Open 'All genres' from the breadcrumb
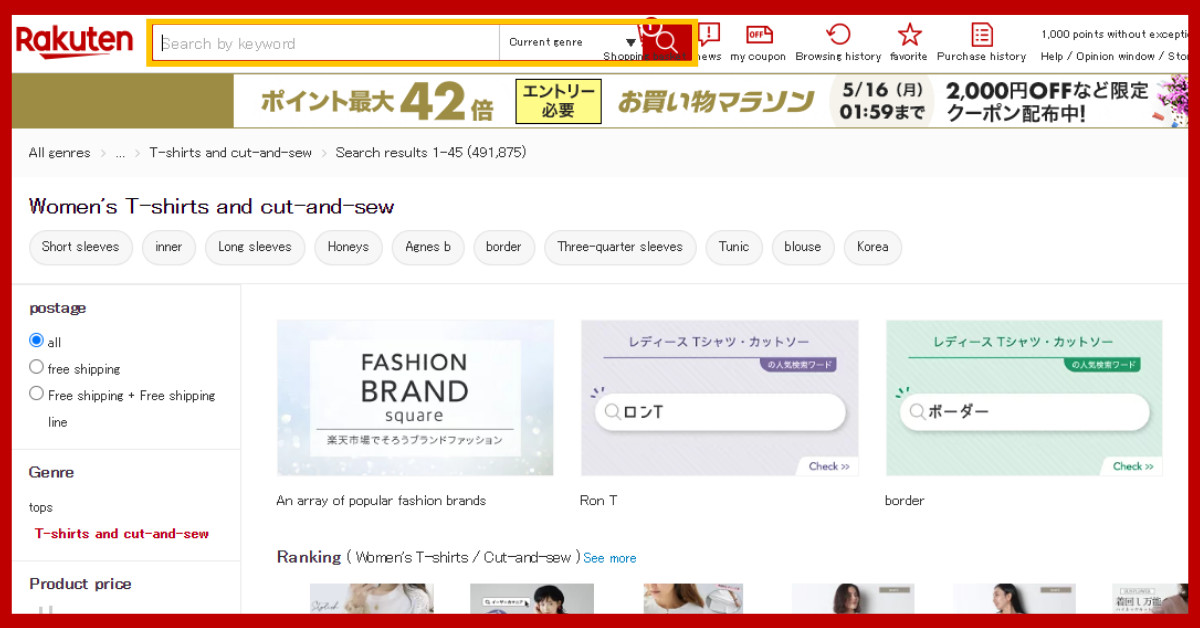 click(59, 152)
